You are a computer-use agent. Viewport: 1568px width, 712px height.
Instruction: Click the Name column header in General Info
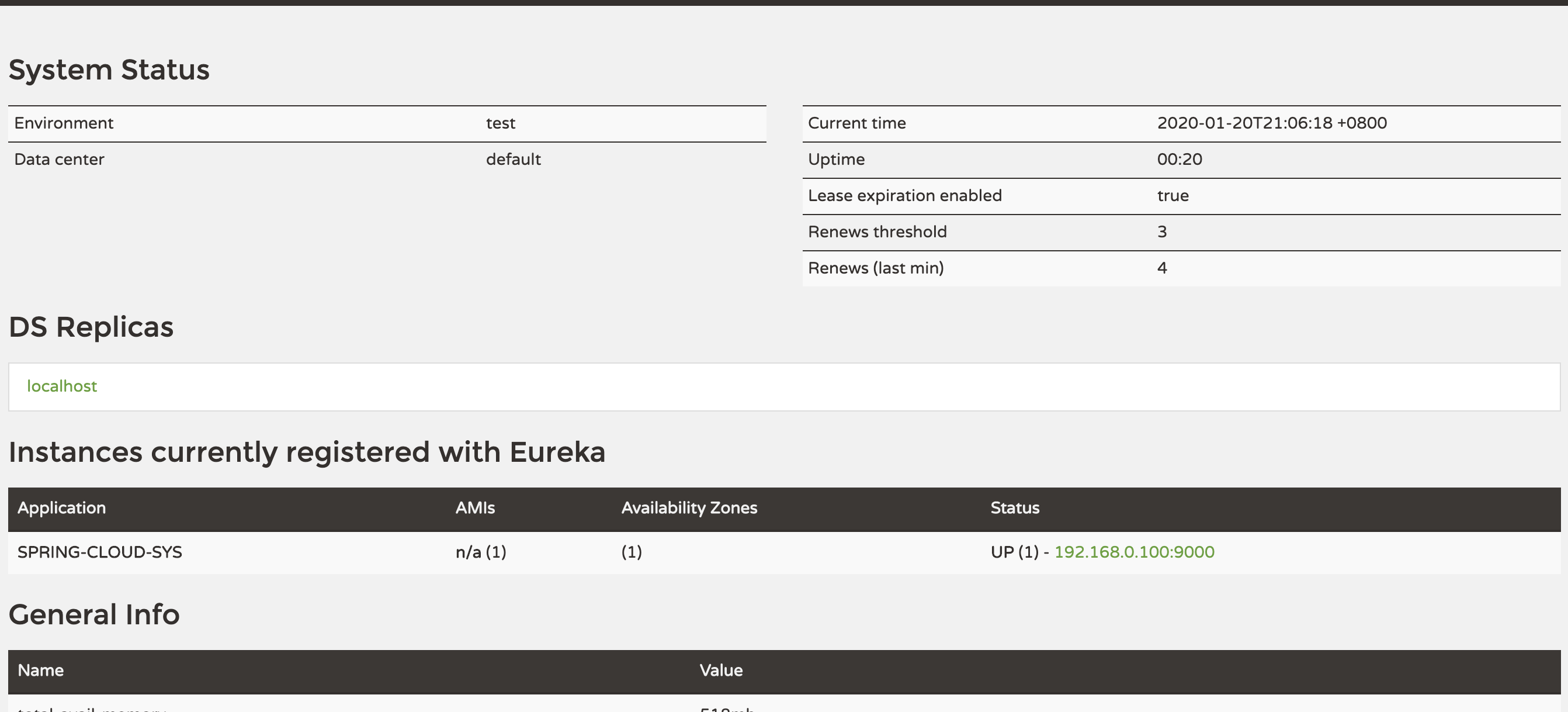[41, 670]
